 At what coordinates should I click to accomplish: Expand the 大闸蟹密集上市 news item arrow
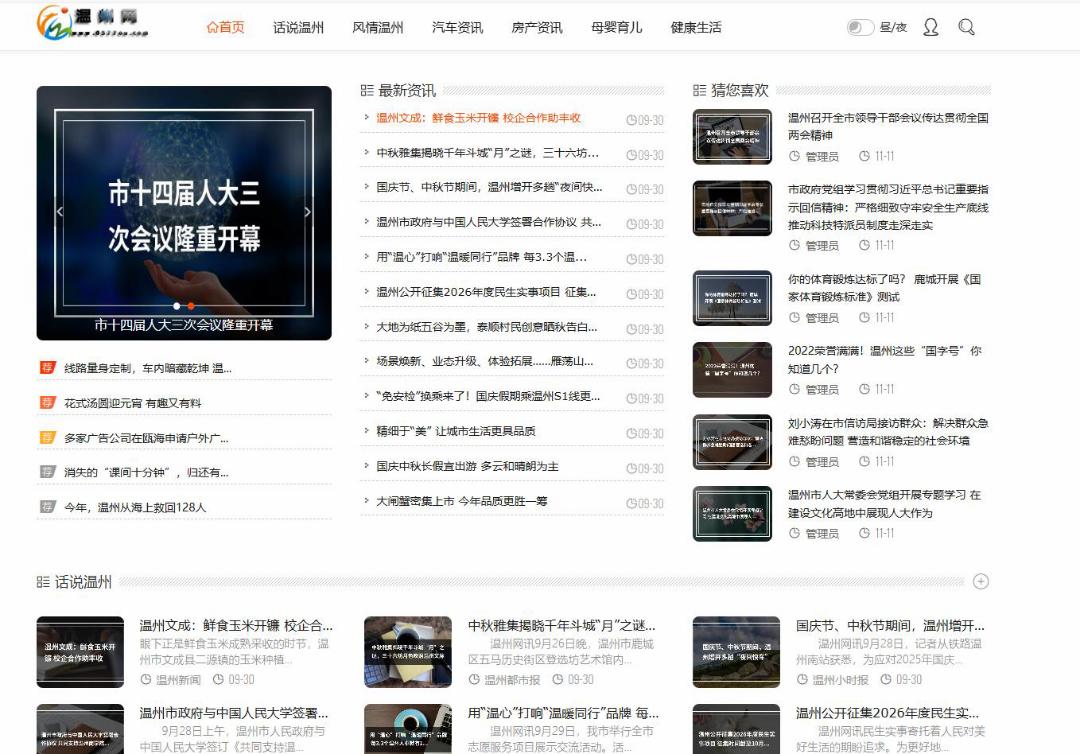pos(367,501)
